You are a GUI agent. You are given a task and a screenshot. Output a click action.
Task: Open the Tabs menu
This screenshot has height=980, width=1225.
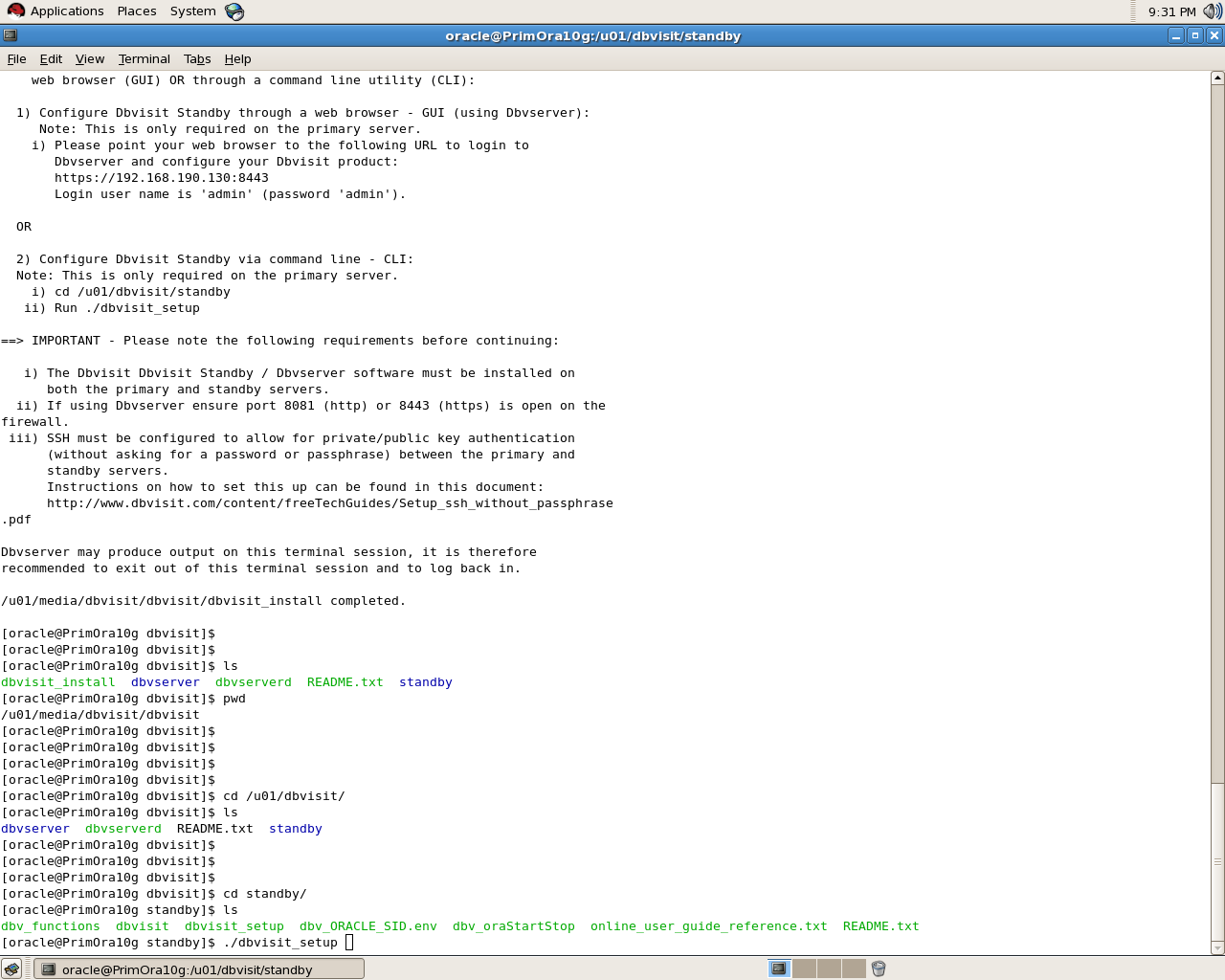pos(197,58)
